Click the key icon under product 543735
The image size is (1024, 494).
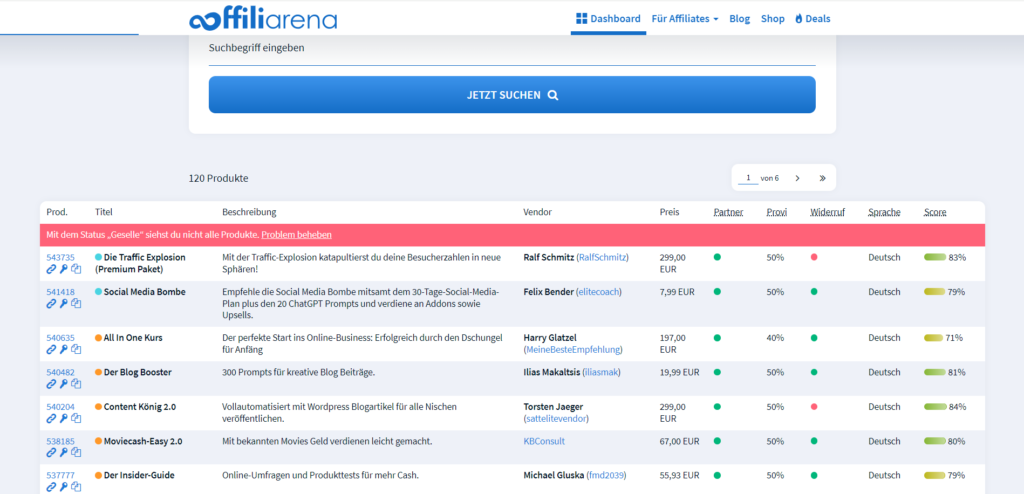coord(63,269)
